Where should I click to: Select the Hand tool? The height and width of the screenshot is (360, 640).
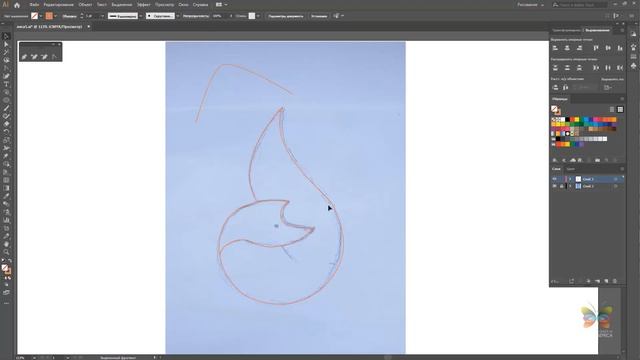(6, 244)
